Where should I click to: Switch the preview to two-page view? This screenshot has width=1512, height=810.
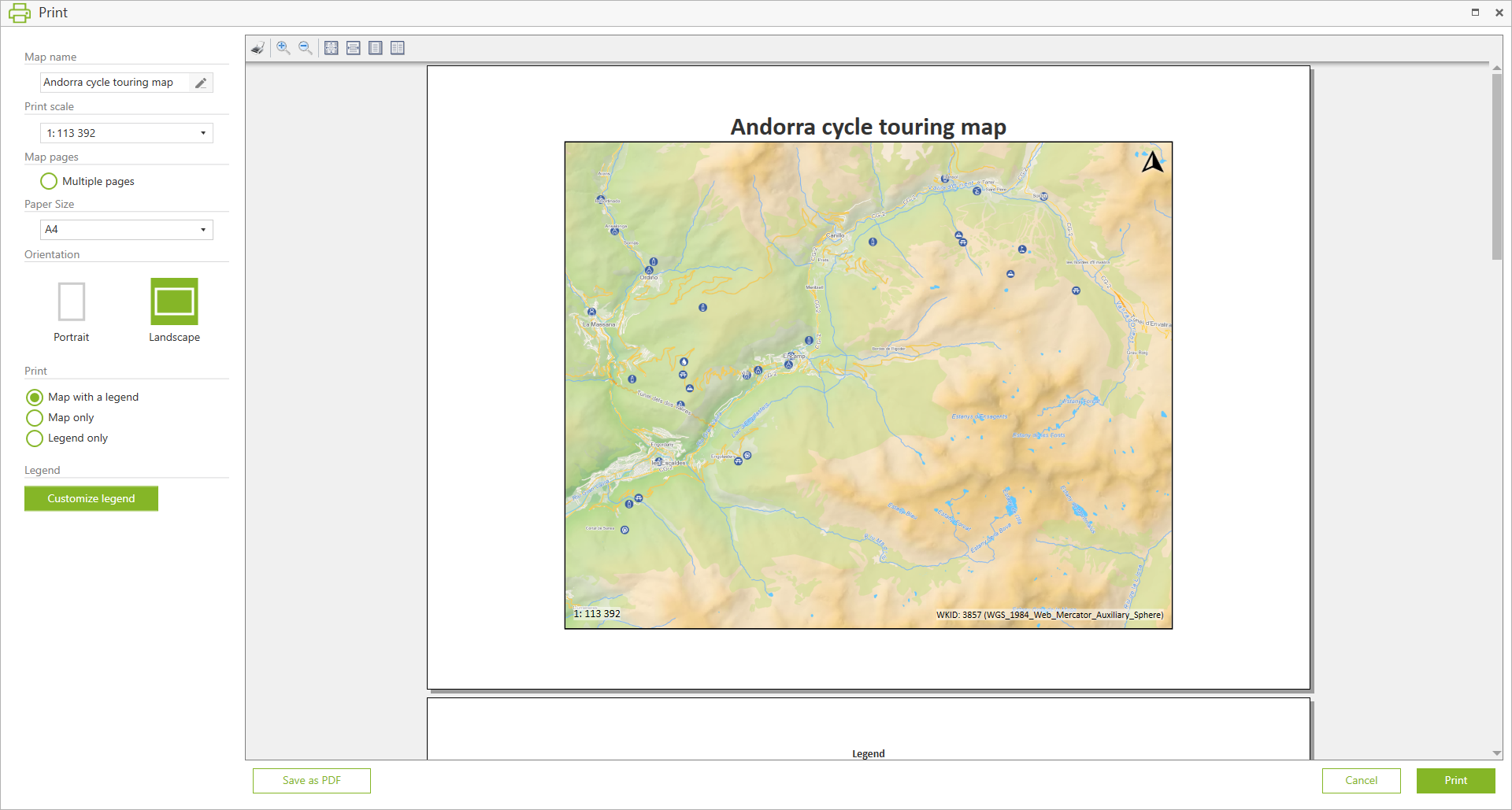pos(398,48)
